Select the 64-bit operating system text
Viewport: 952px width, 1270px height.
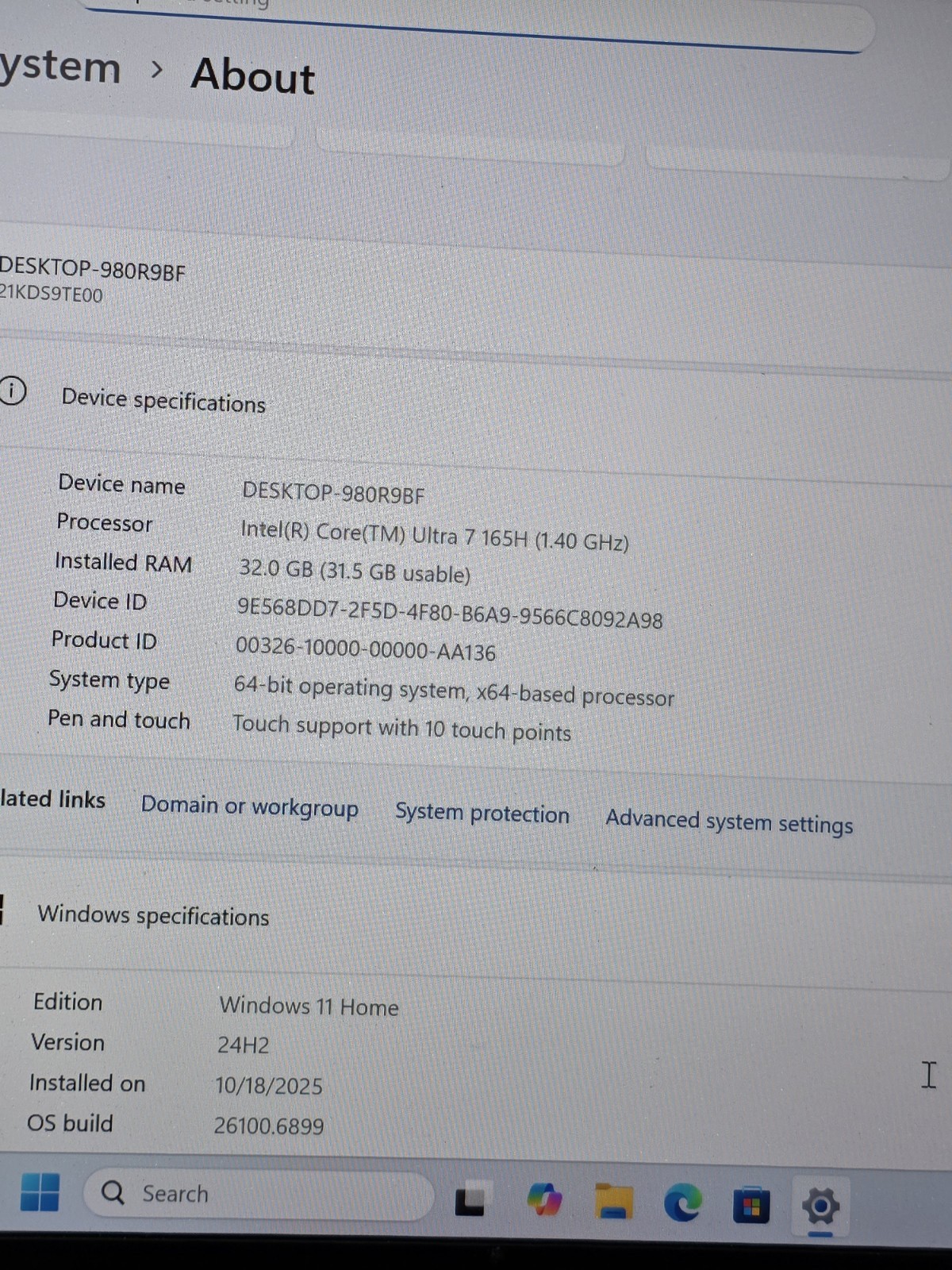[x=454, y=691]
